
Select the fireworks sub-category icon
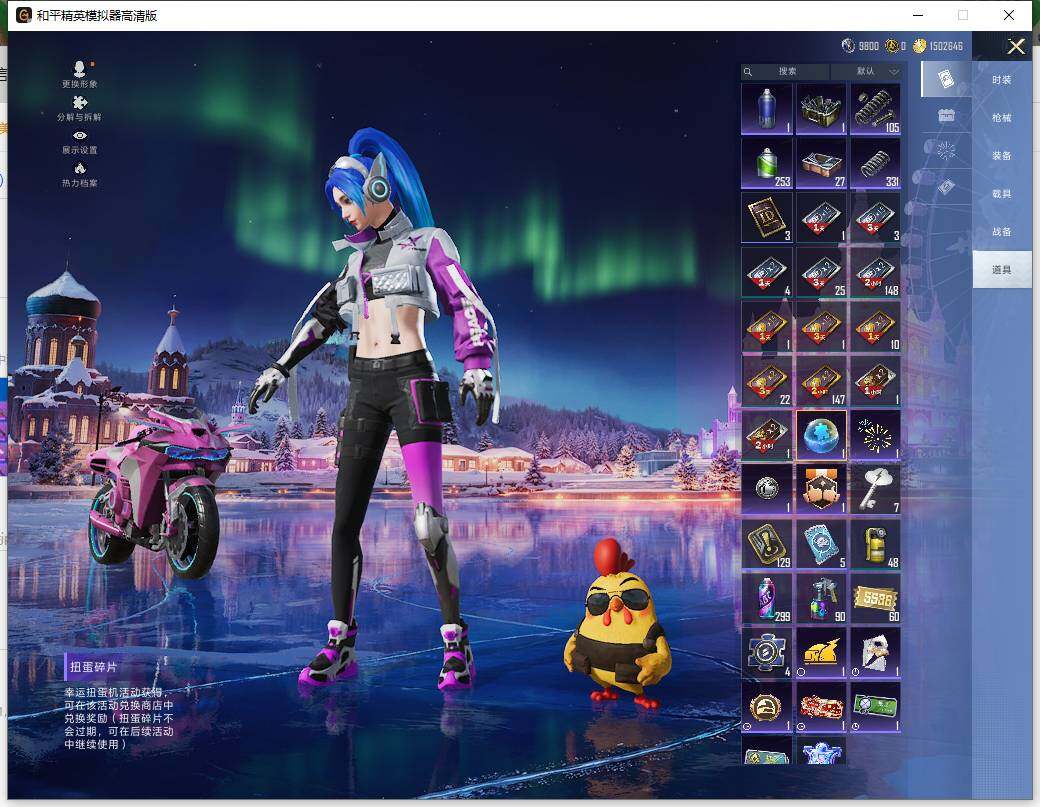coord(946,151)
